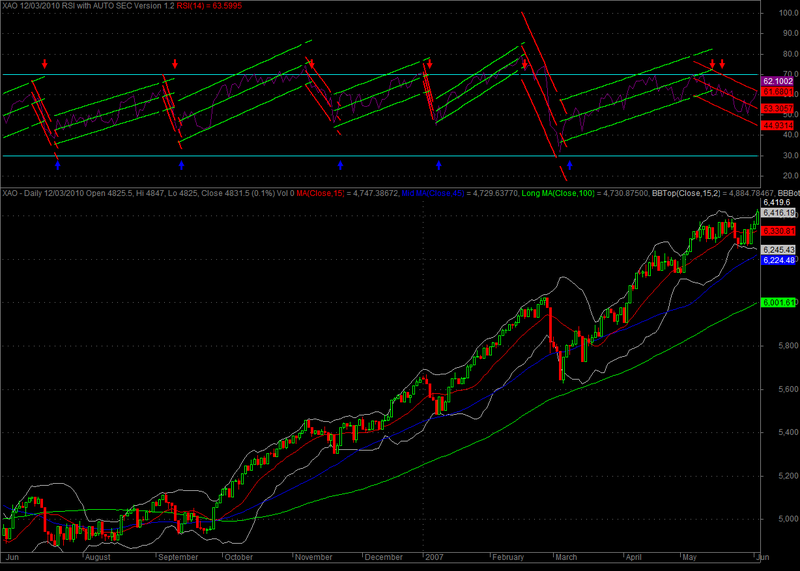Click the 'BBTop(Close,15,2)' legend text
The width and height of the screenshot is (800, 571).
point(686,193)
